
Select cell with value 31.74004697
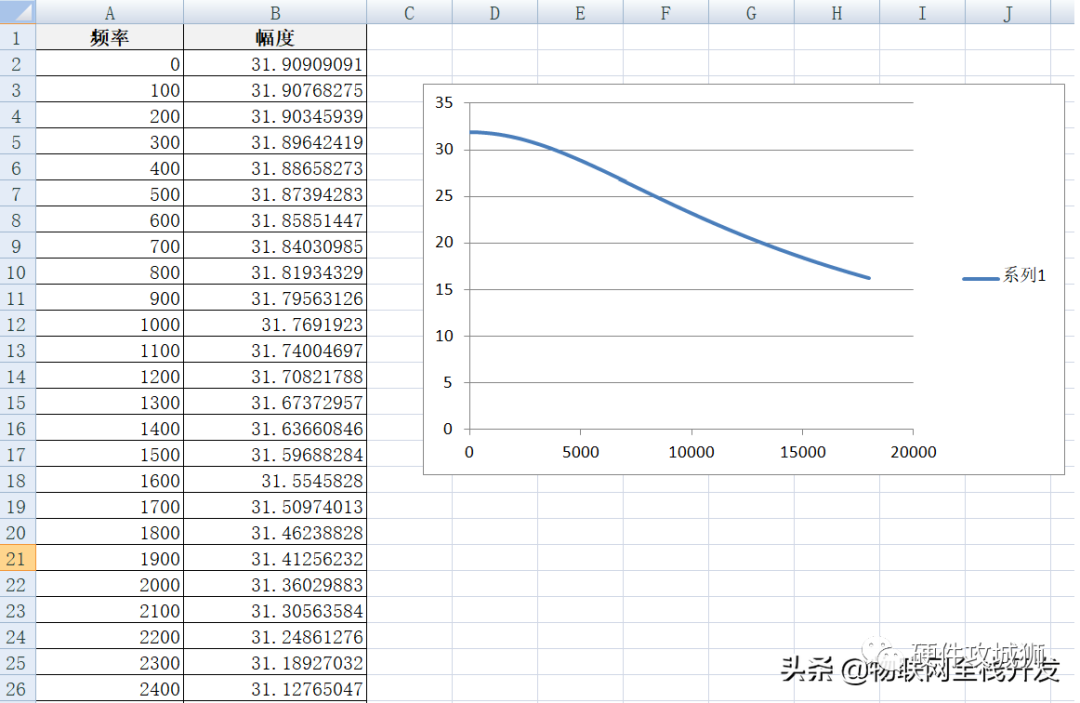coord(275,350)
